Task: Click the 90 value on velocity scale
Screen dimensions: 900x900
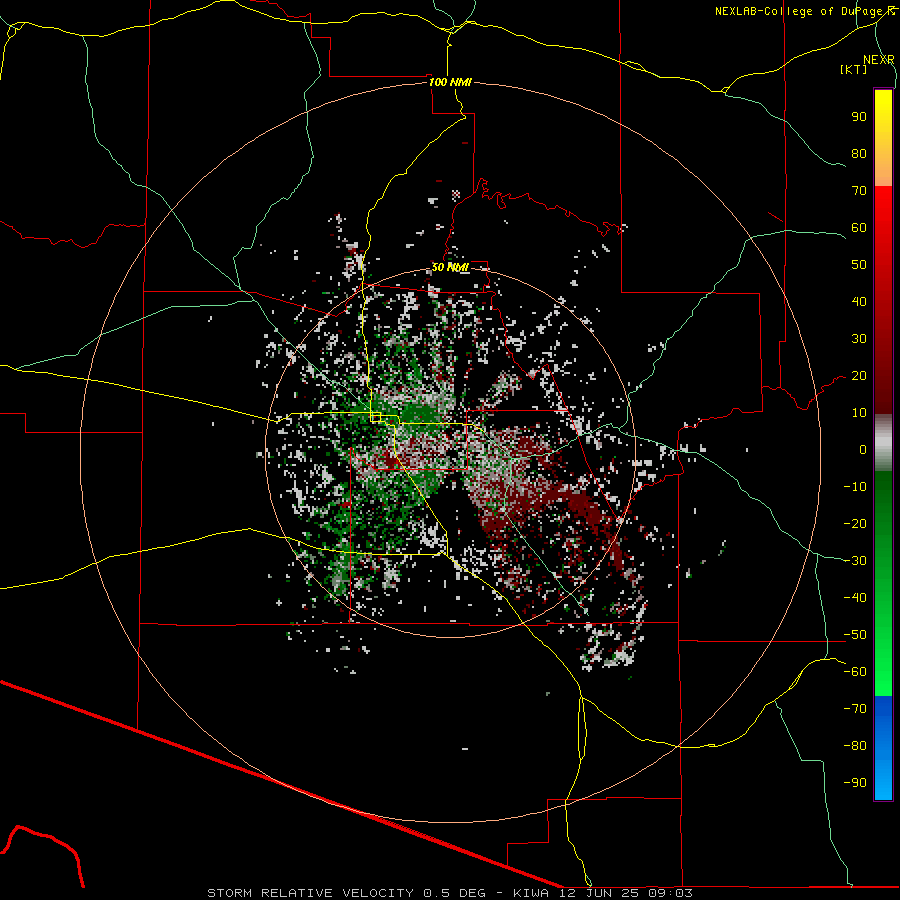Action: coord(859,117)
